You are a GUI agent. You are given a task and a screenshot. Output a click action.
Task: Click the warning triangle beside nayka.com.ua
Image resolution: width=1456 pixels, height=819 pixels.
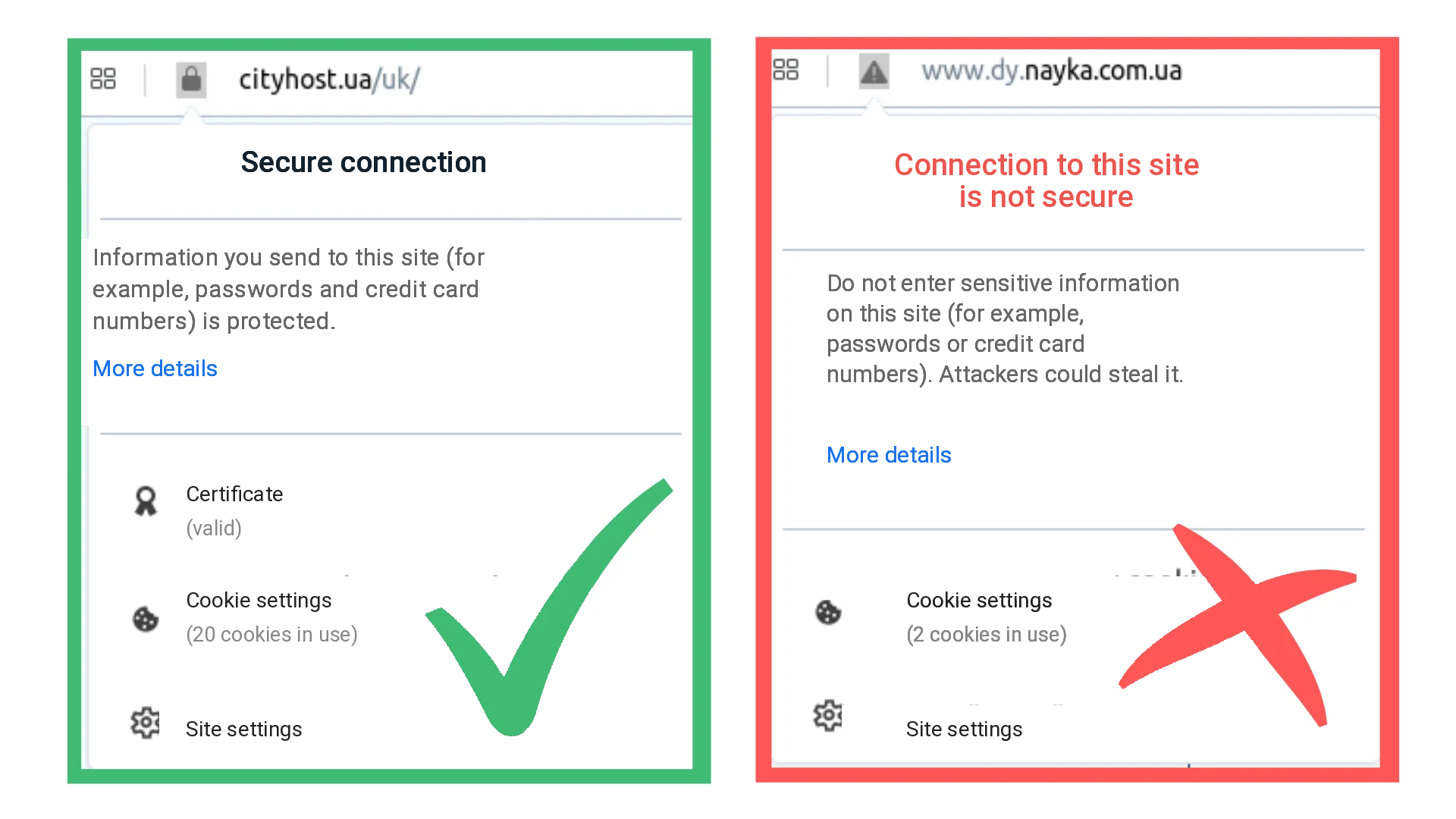point(874,72)
